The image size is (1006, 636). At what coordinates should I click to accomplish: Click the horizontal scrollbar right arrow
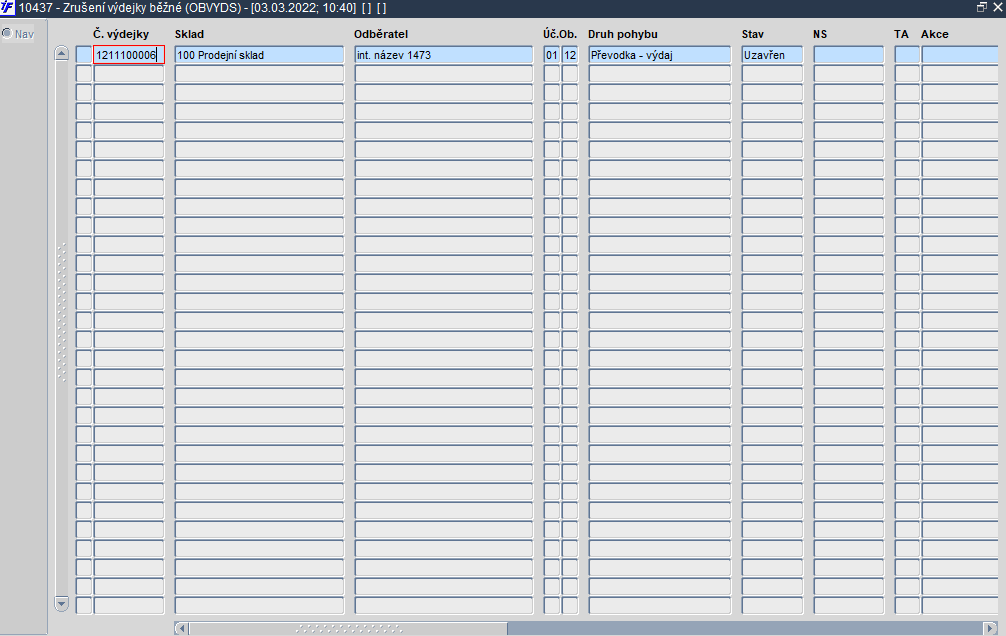click(x=991, y=628)
